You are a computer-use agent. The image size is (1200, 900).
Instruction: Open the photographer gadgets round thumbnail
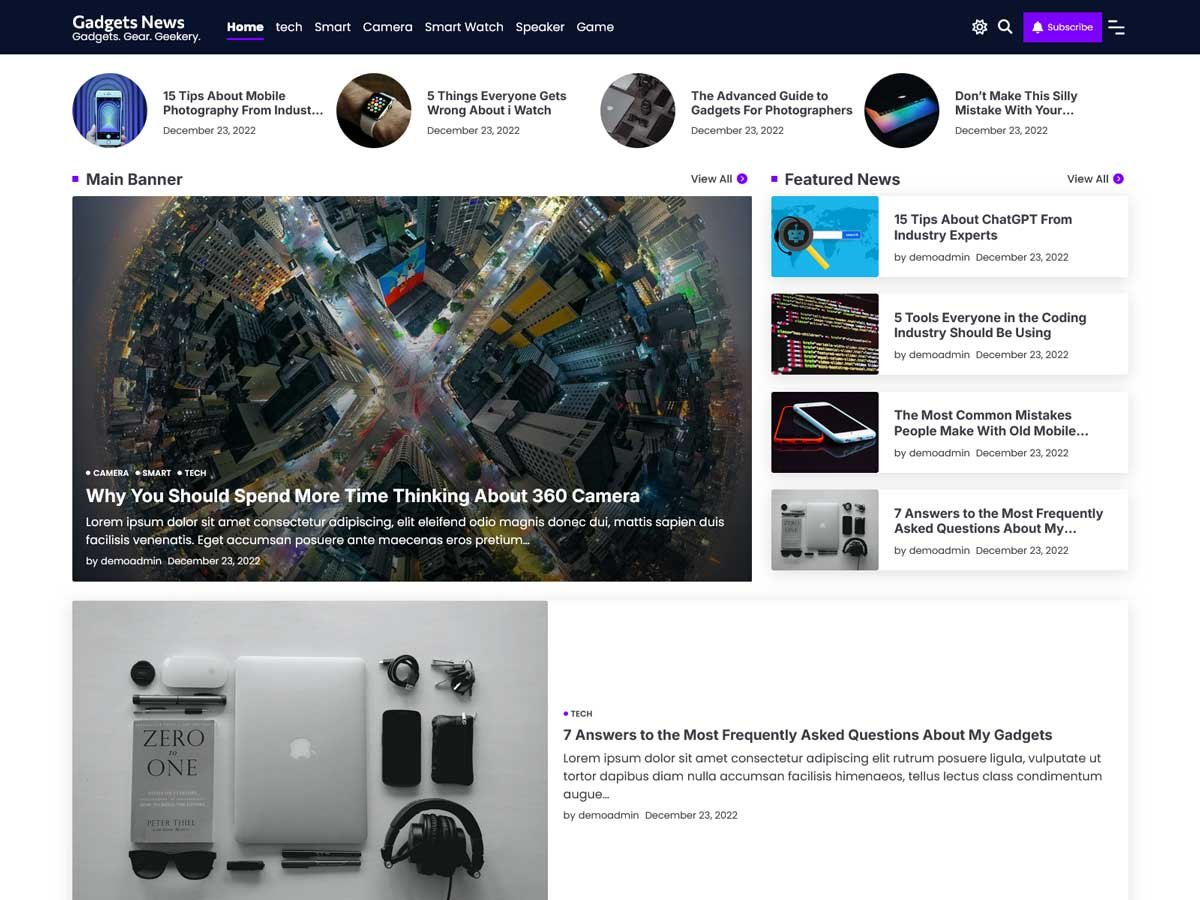(x=638, y=110)
